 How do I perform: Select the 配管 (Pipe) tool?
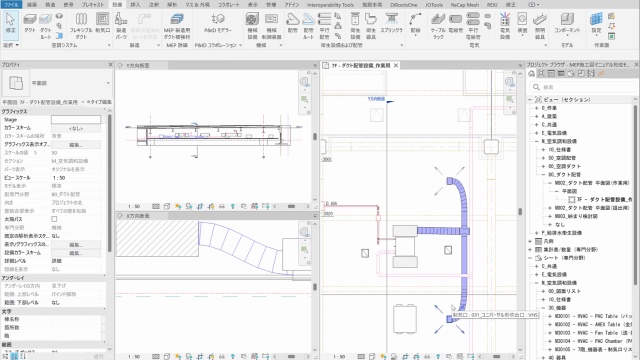[x=292, y=23]
